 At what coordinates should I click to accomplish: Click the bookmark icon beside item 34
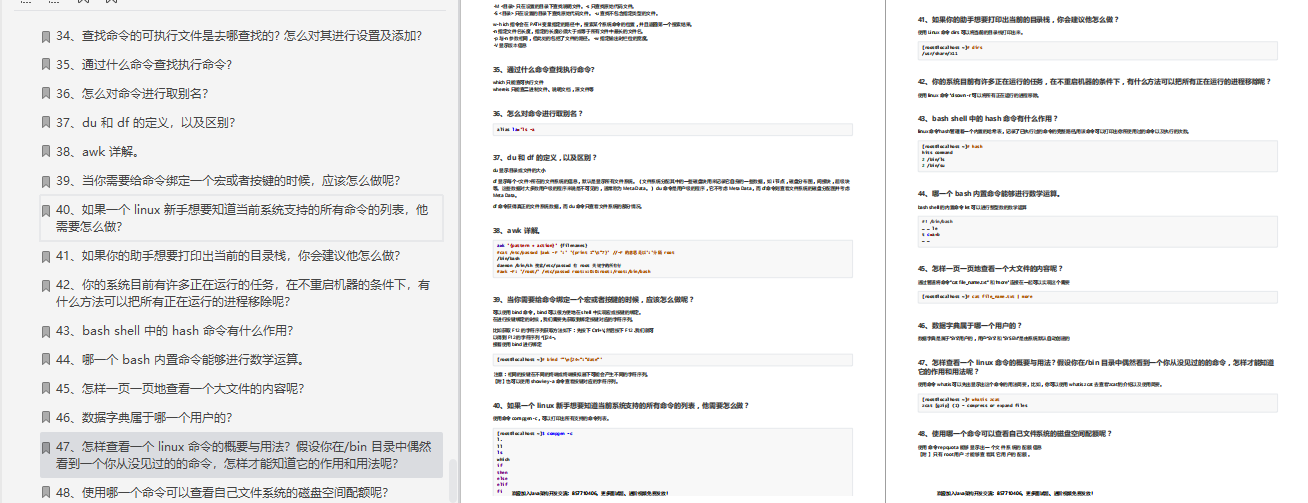point(46,37)
